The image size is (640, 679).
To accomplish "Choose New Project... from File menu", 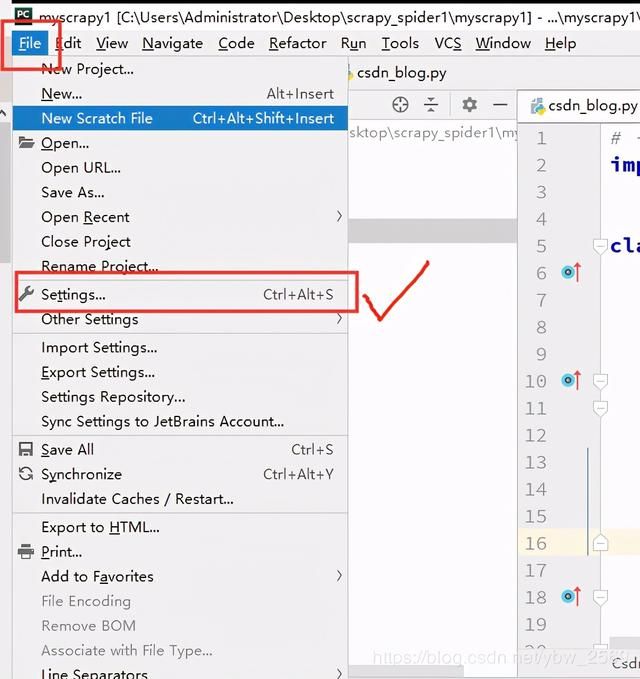I will pos(180,69).
